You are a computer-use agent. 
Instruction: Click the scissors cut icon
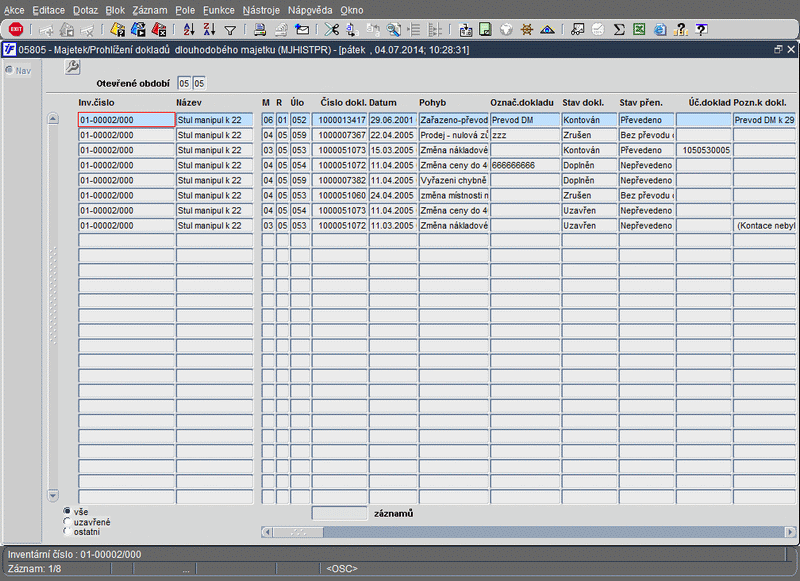click(x=332, y=30)
